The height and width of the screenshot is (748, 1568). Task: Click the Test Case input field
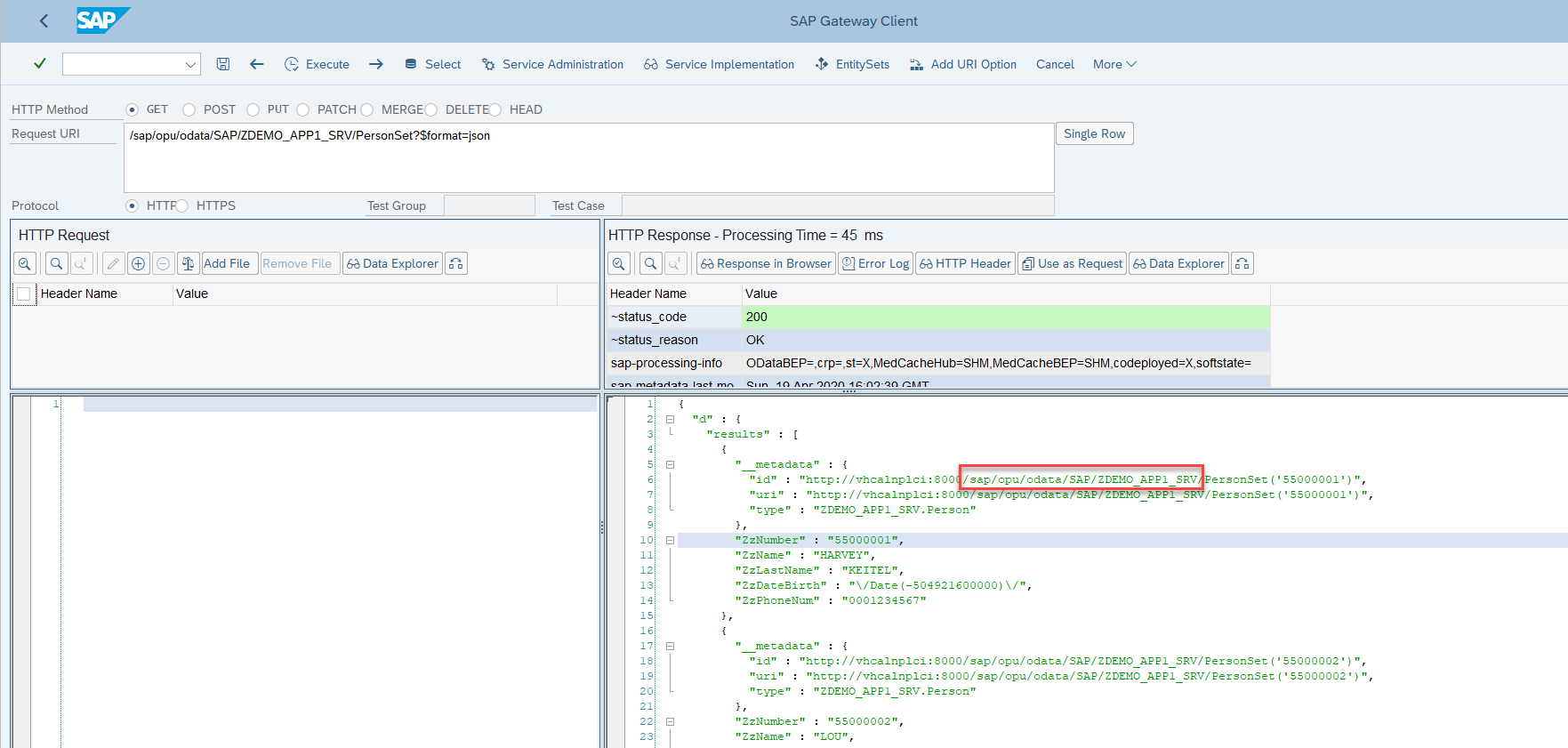[x=838, y=205]
